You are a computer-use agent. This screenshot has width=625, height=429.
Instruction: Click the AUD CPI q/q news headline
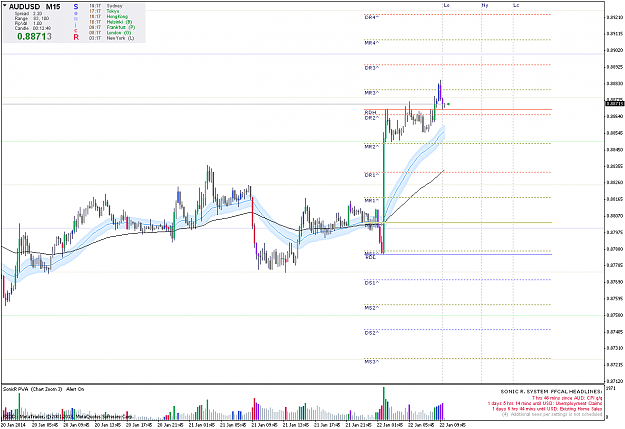point(567,398)
